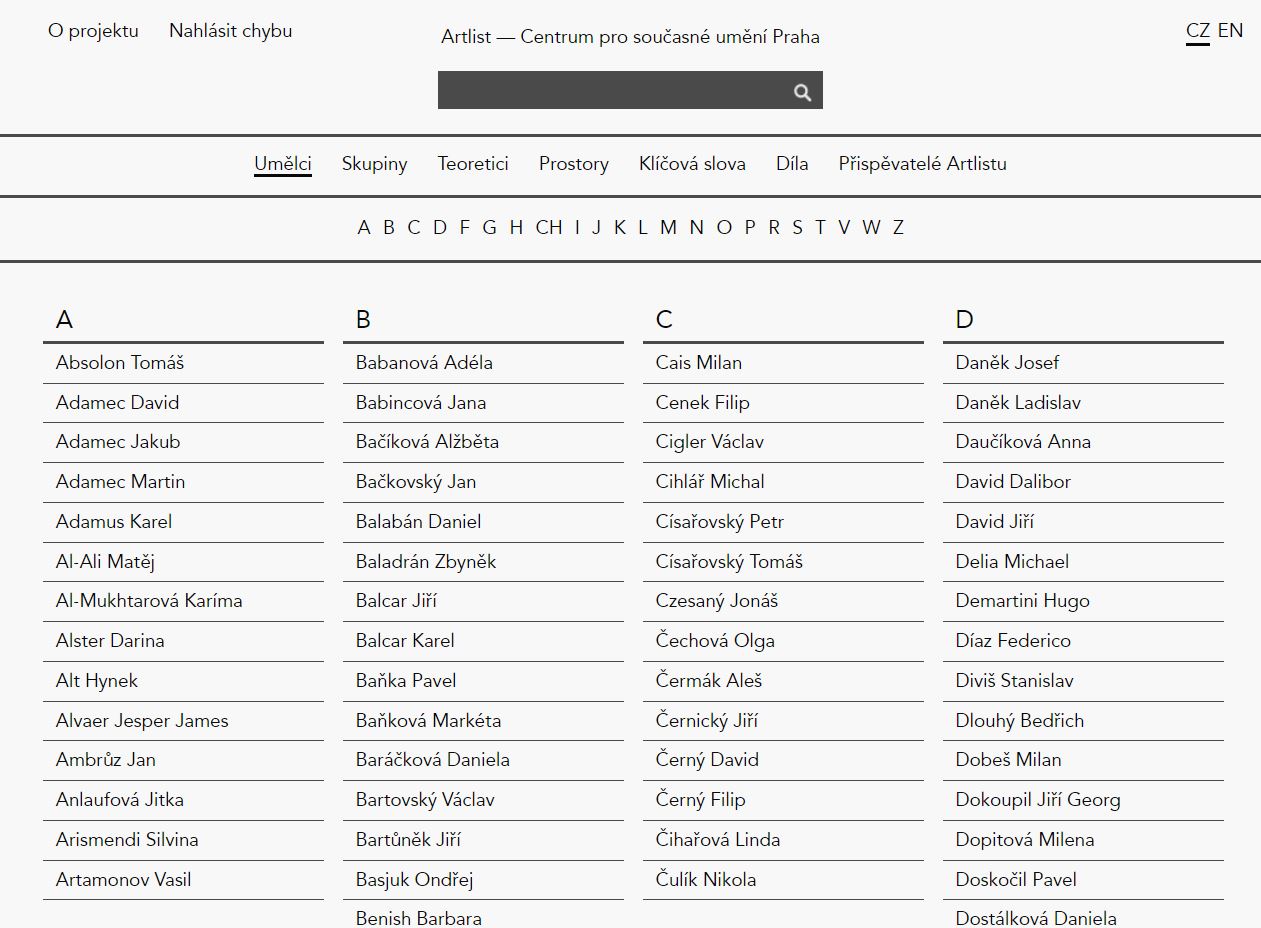Select the CZ language option
This screenshot has height=928, width=1261.
click(1197, 30)
